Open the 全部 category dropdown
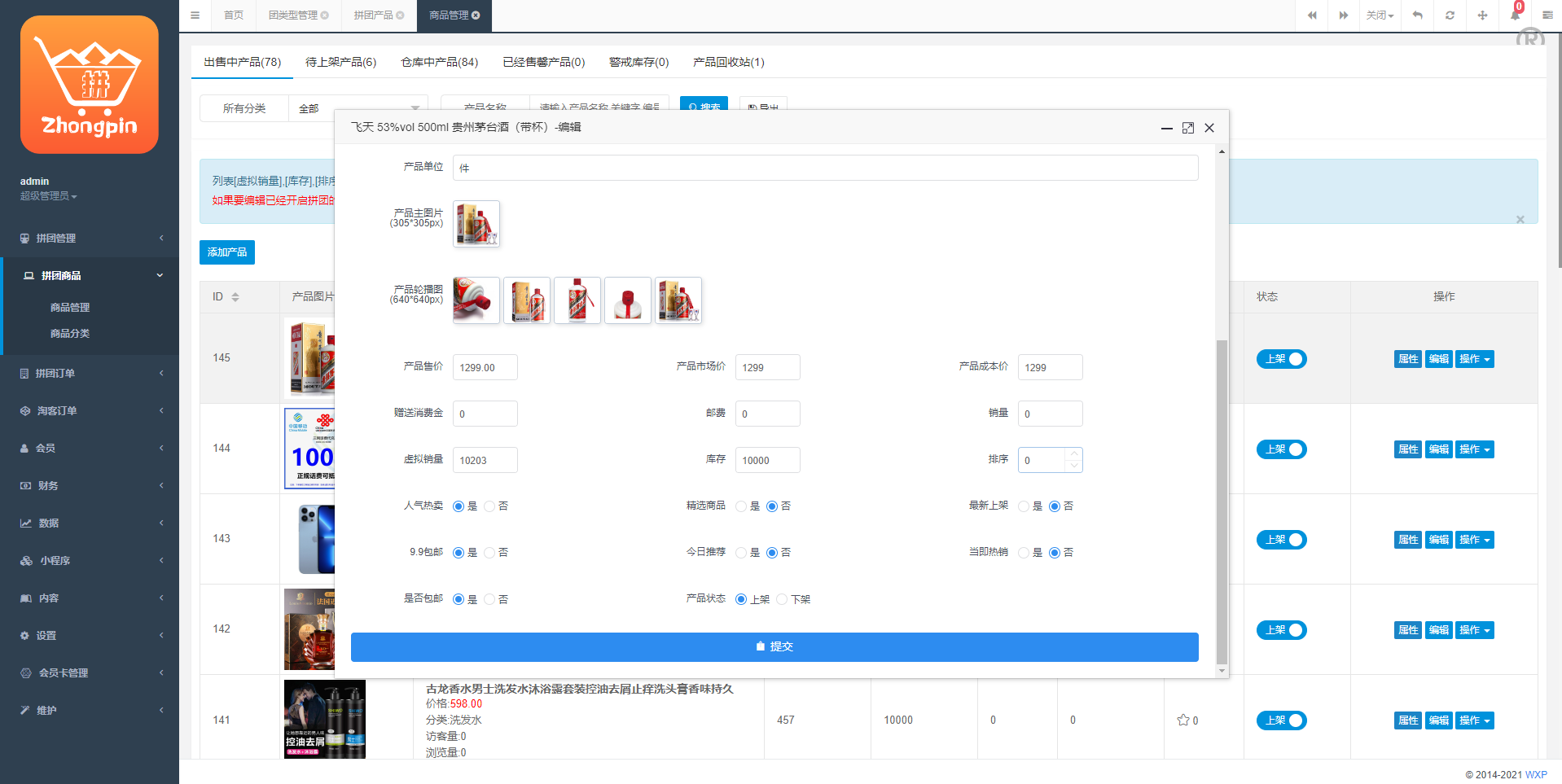 pos(358,107)
